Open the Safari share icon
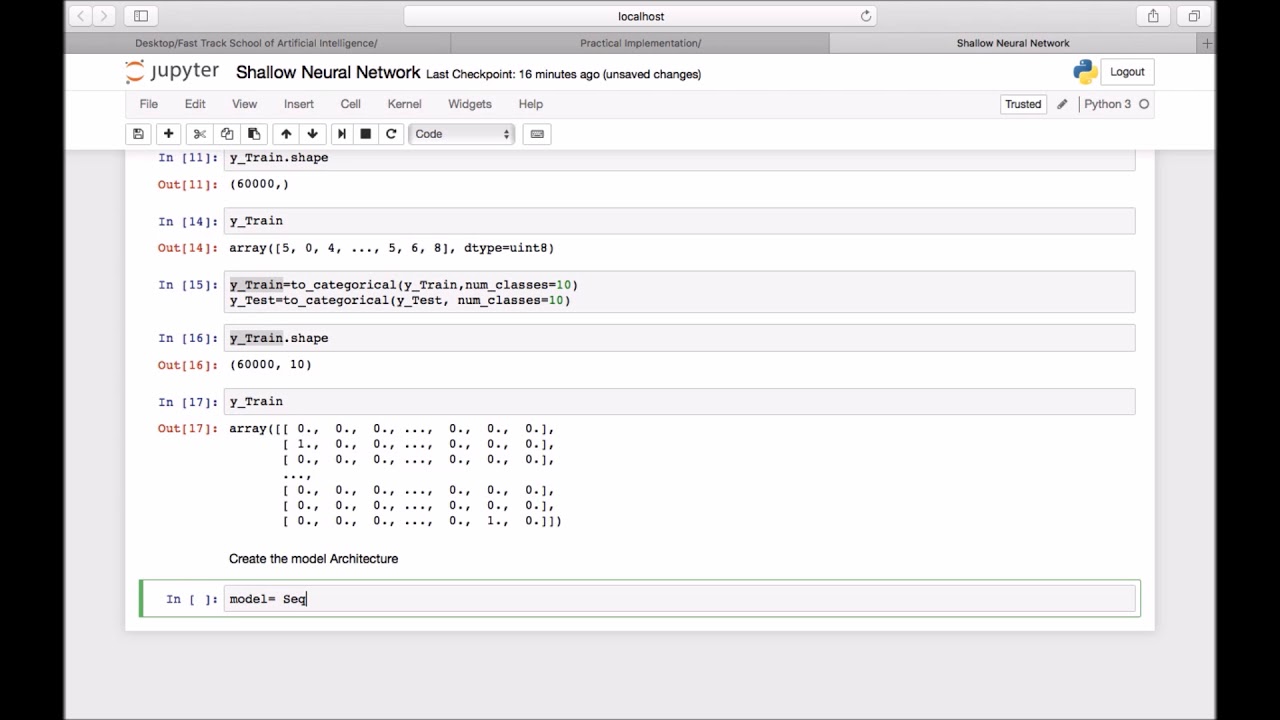Screen dimensions: 1280x720 coord(1153,16)
